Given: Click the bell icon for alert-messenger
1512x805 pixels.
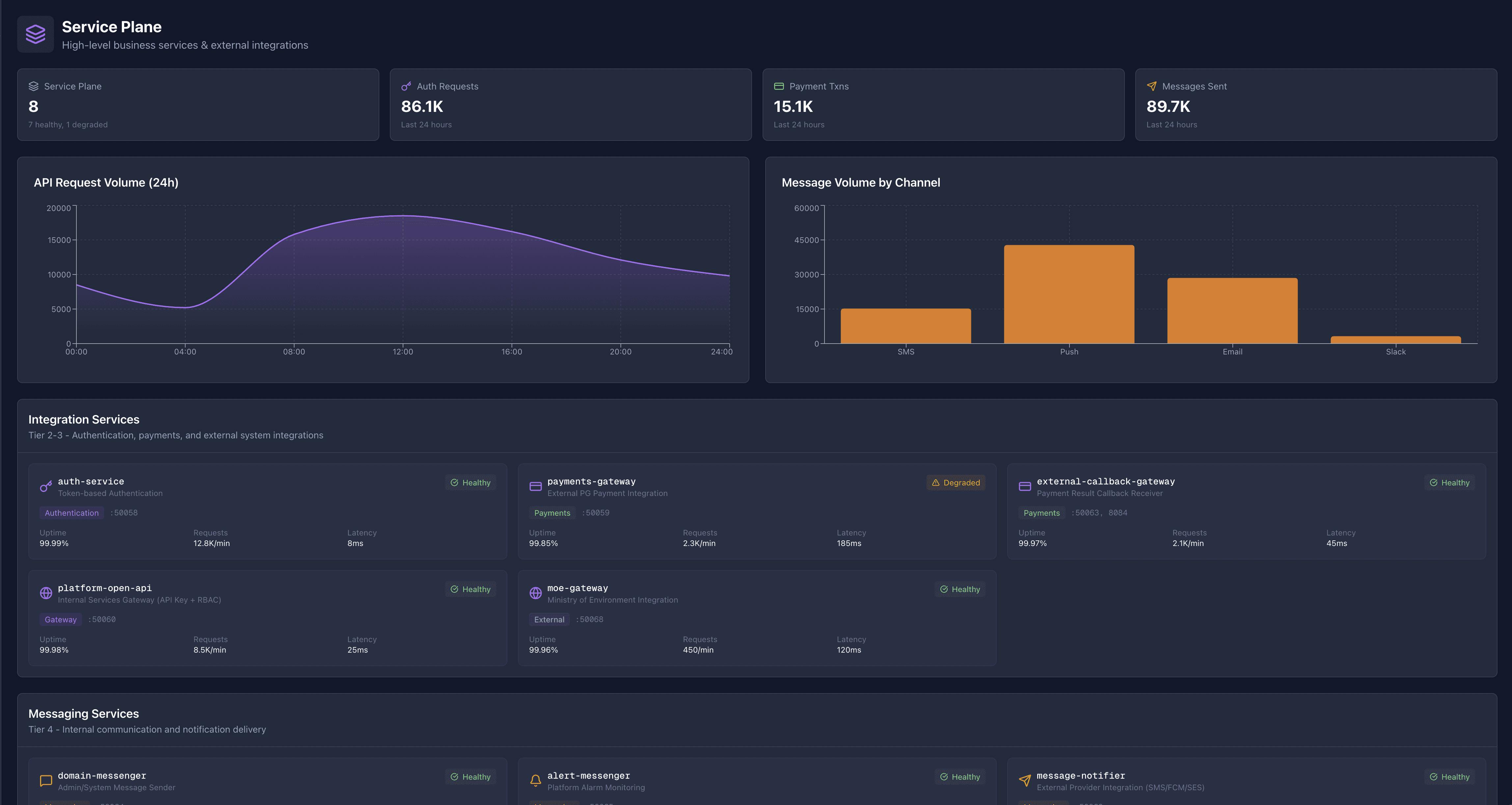Looking at the screenshot, I should tap(535, 781).
